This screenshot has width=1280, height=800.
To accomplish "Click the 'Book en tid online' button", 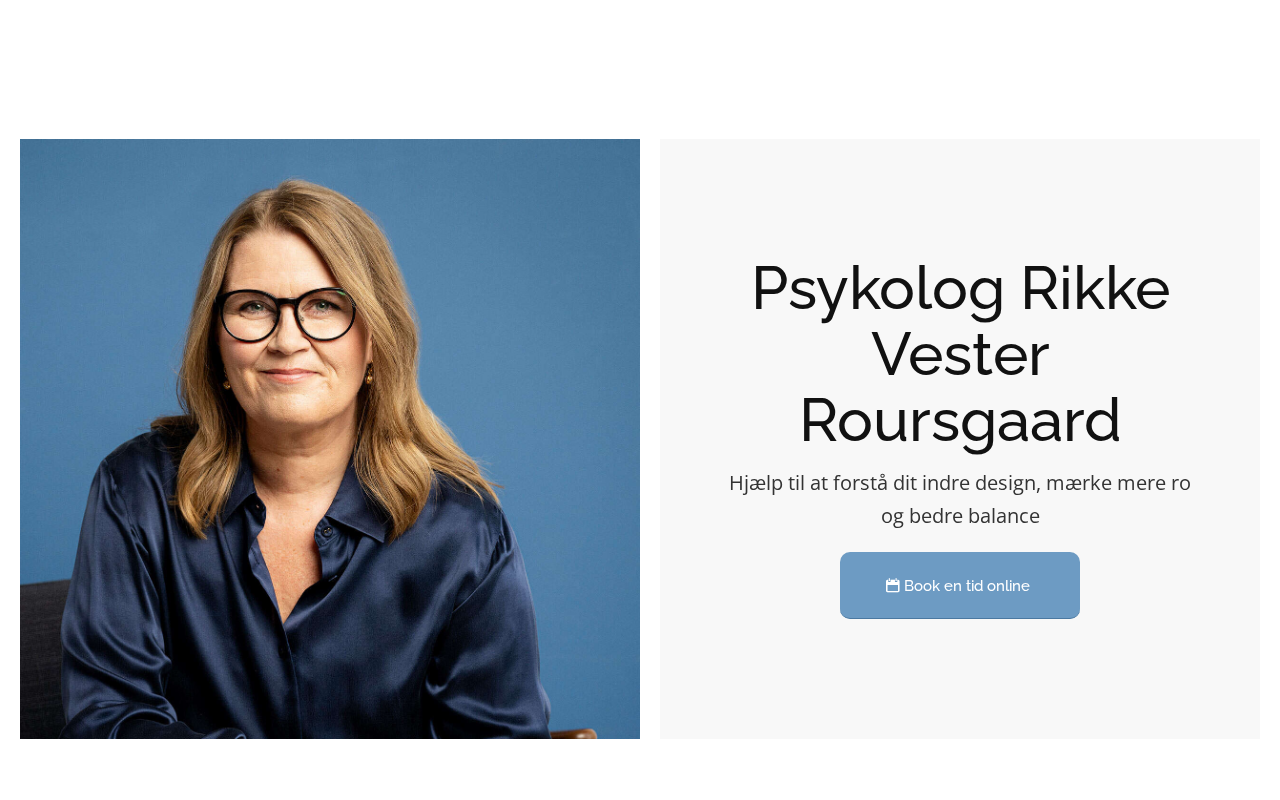I will click(960, 585).
